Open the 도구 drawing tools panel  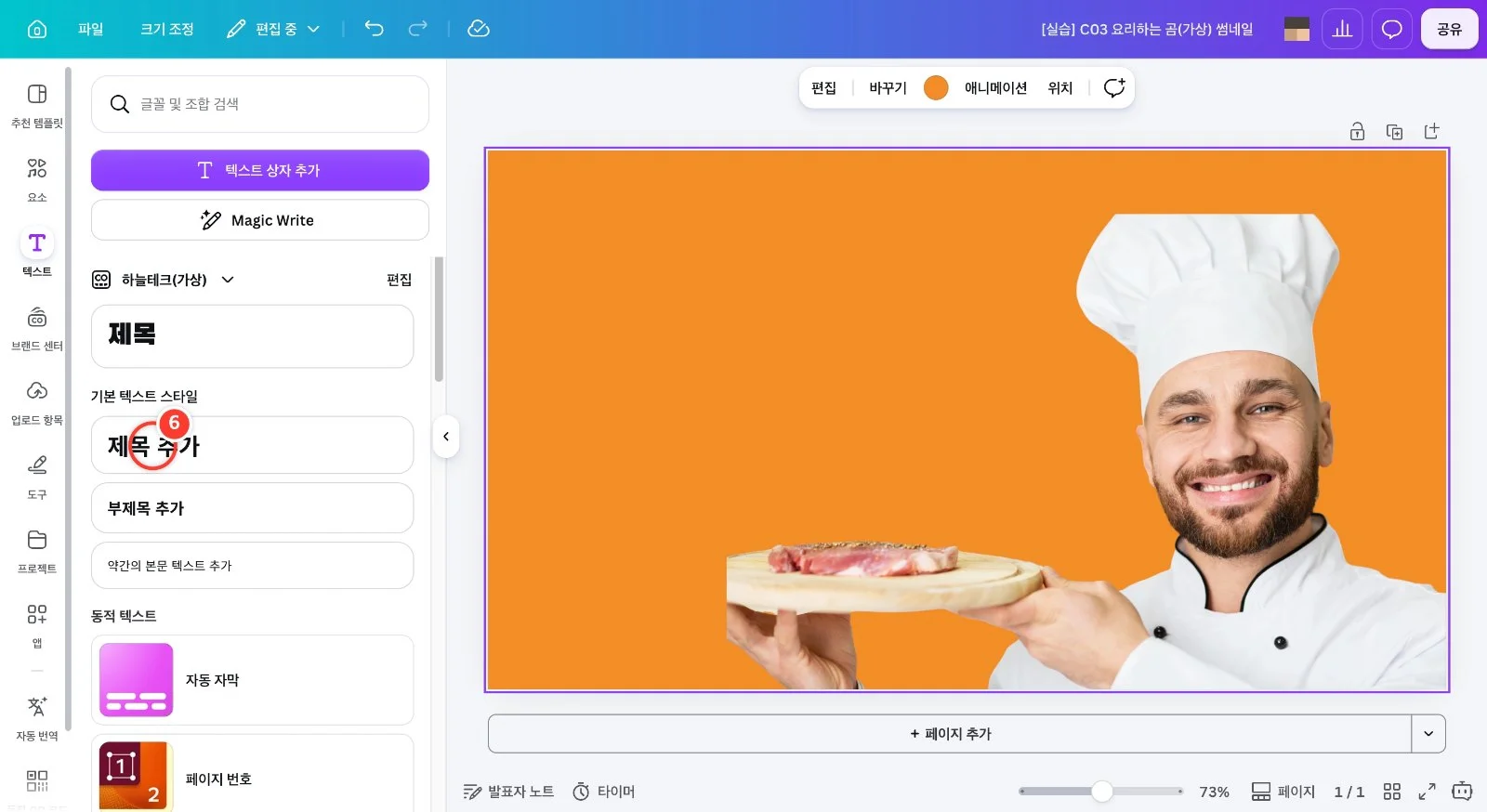(37, 478)
